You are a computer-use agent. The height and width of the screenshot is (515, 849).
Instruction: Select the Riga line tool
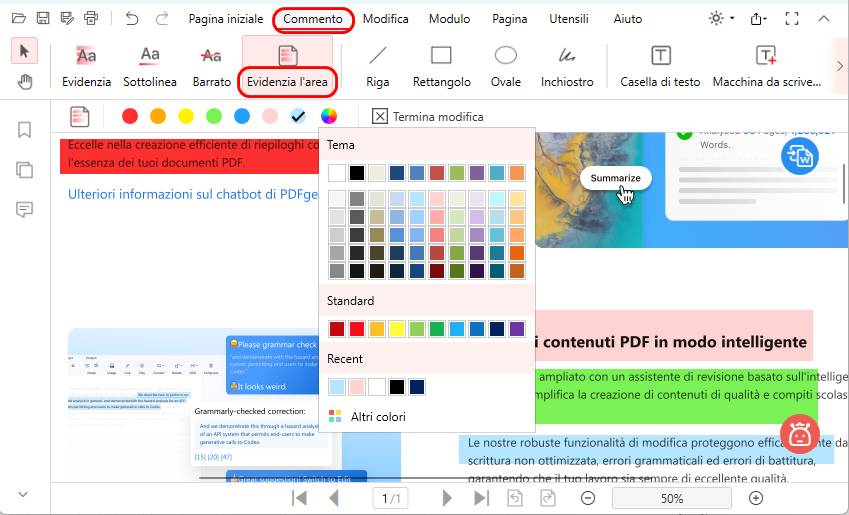377,67
